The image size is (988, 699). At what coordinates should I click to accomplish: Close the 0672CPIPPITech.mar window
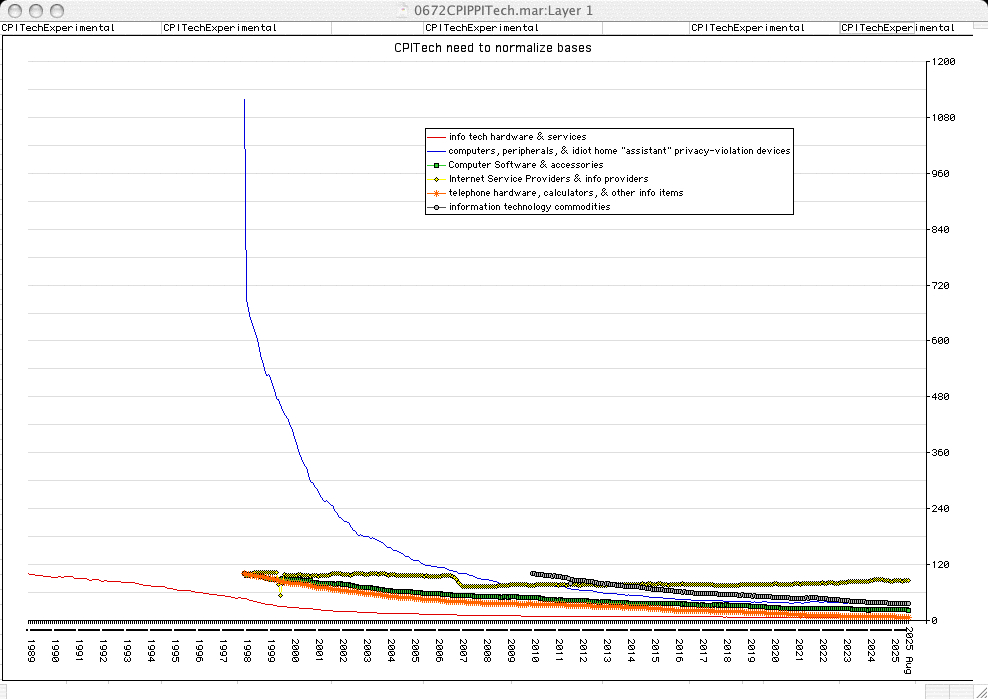pos(15,10)
